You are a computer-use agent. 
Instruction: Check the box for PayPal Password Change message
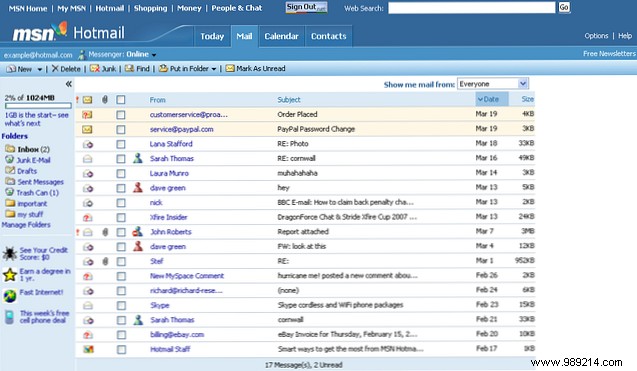[121, 129]
